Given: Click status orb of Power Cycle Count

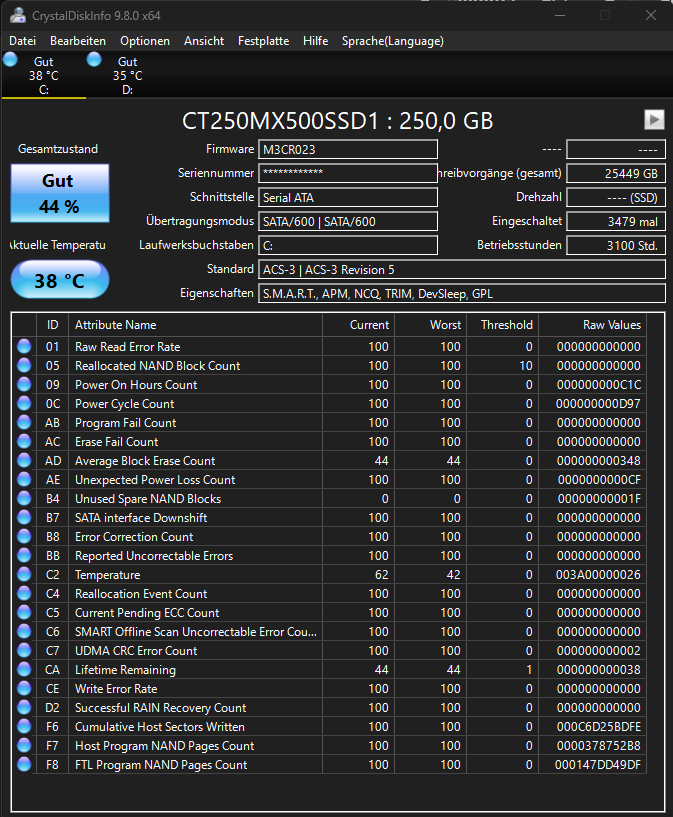Looking at the screenshot, I should click(24, 403).
